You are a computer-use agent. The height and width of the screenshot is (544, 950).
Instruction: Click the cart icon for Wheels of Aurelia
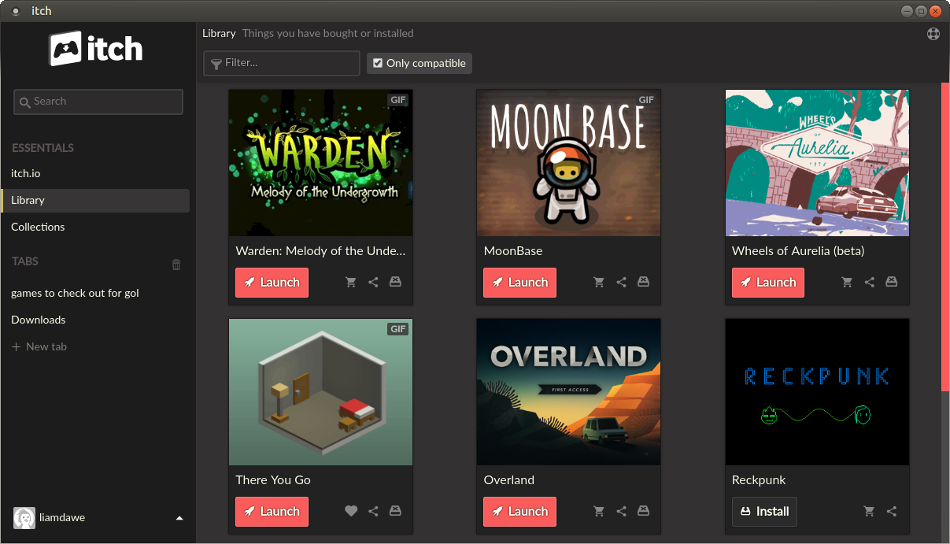coord(847,282)
